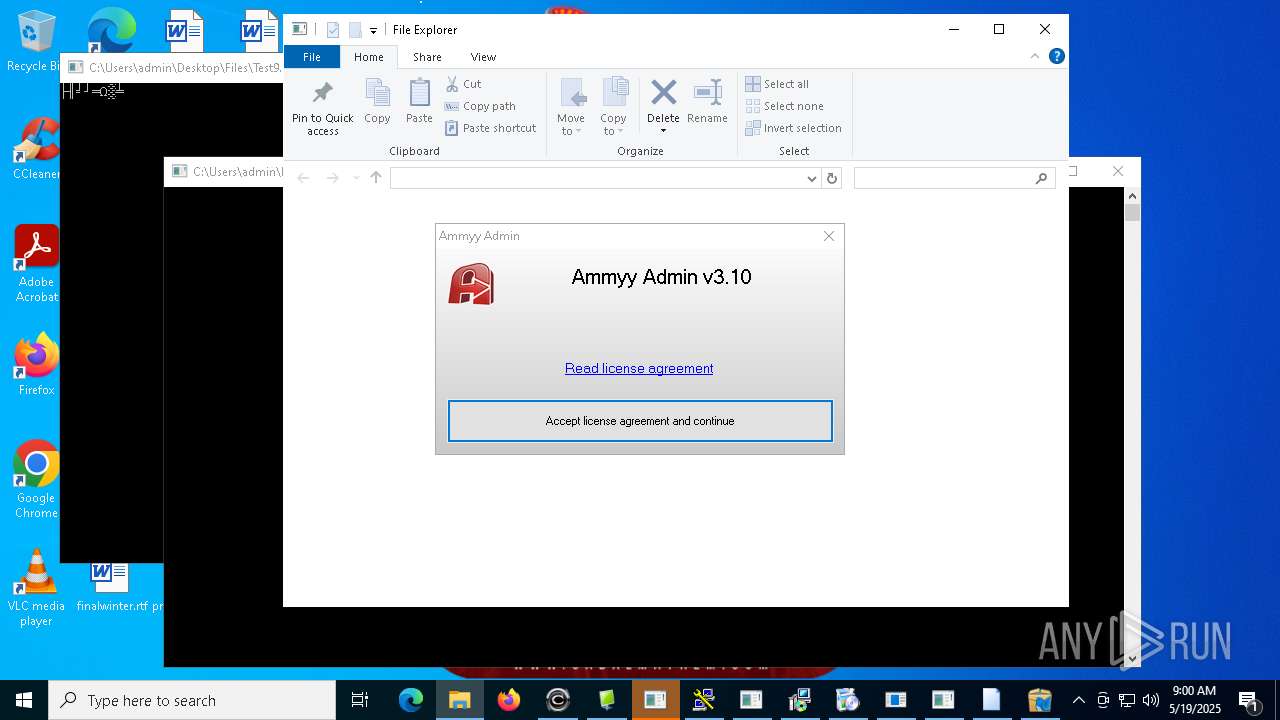Screen dimensions: 1280x720
Task: Open Task View on the taskbar
Action: pos(360,700)
